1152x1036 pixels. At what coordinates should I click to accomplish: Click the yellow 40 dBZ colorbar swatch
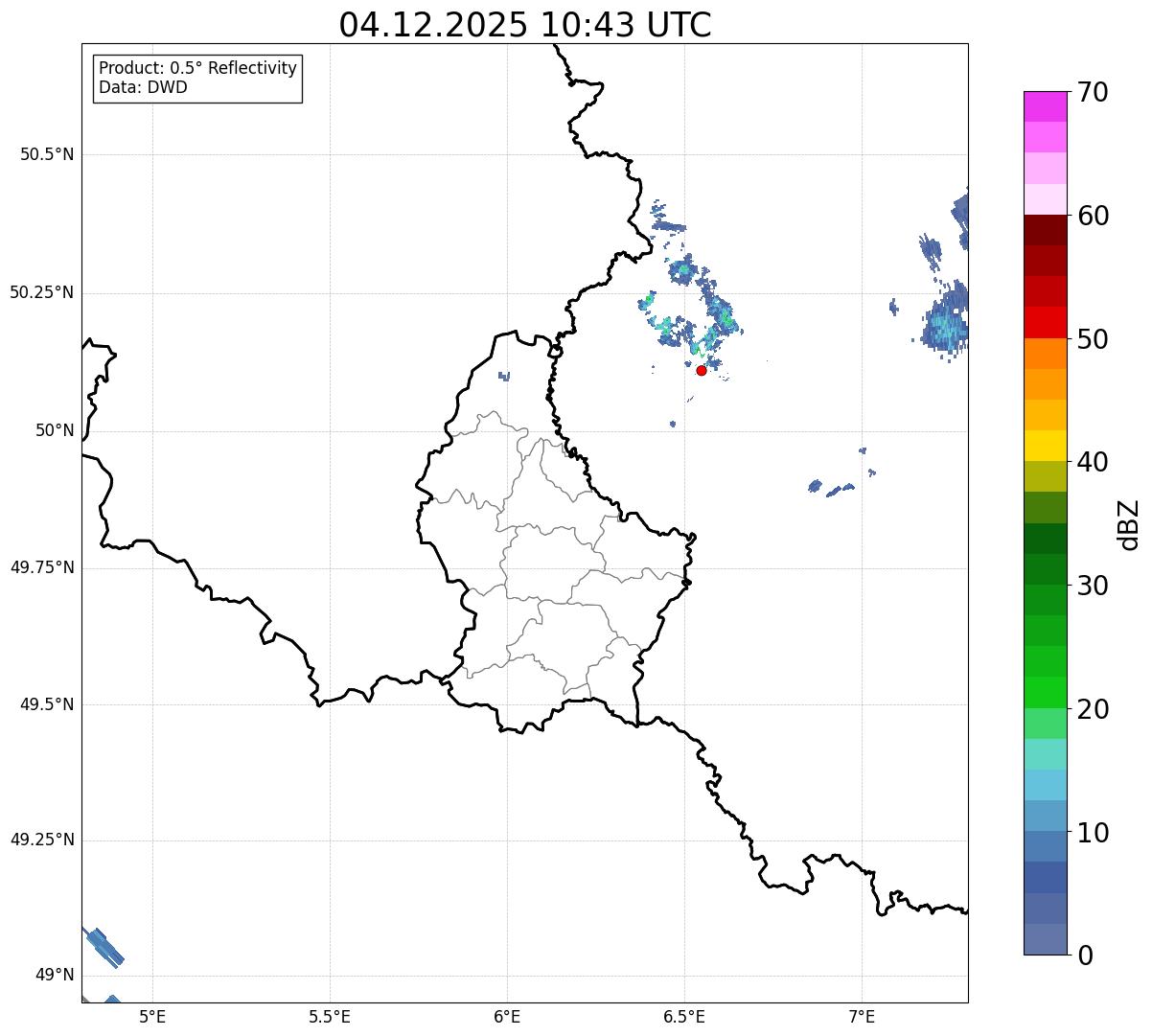1046,446
